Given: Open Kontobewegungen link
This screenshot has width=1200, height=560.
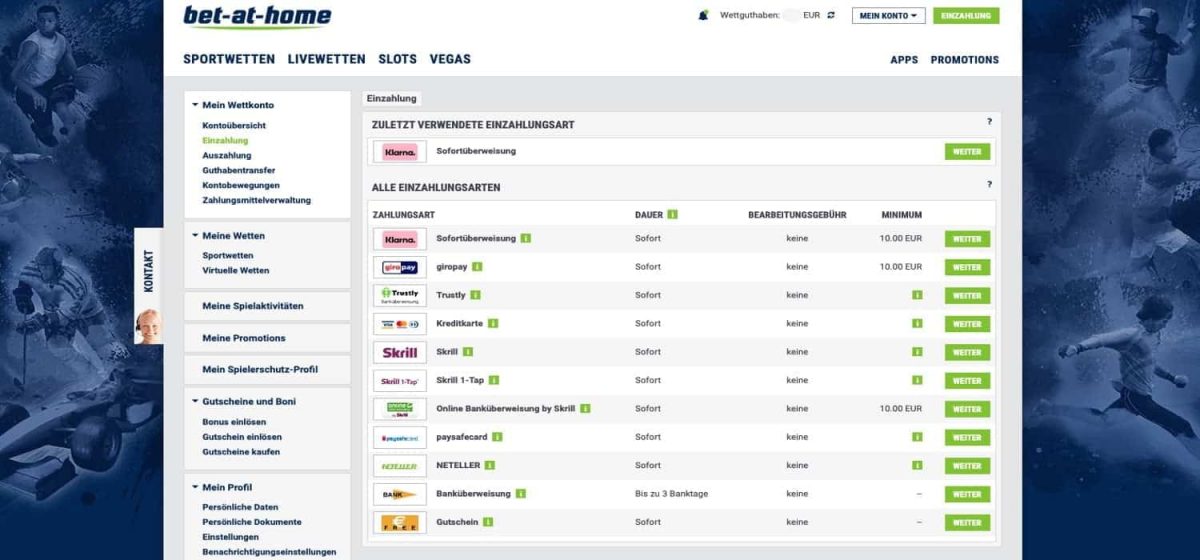Looking at the screenshot, I should (241, 185).
